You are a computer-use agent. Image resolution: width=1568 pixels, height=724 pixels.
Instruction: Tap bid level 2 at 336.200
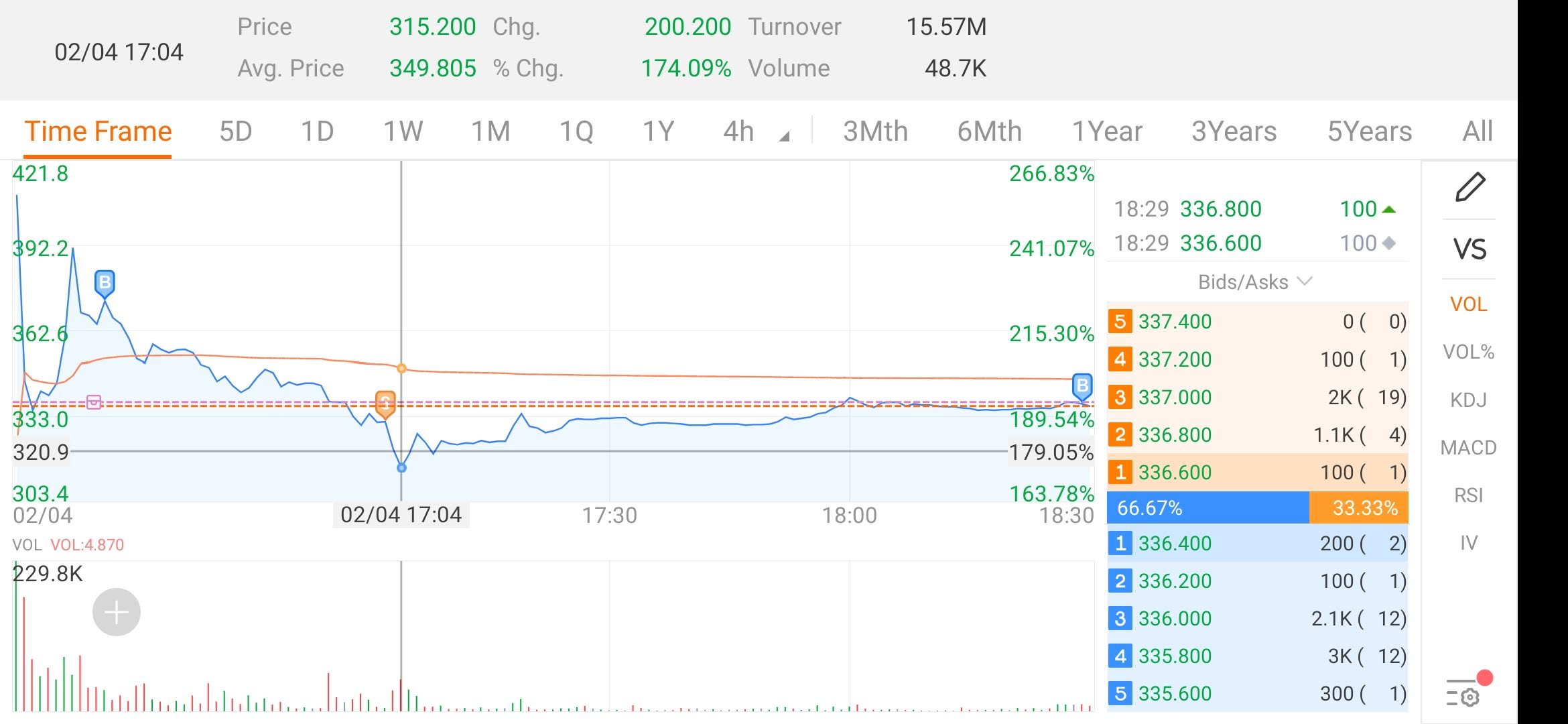tap(1258, 581)
